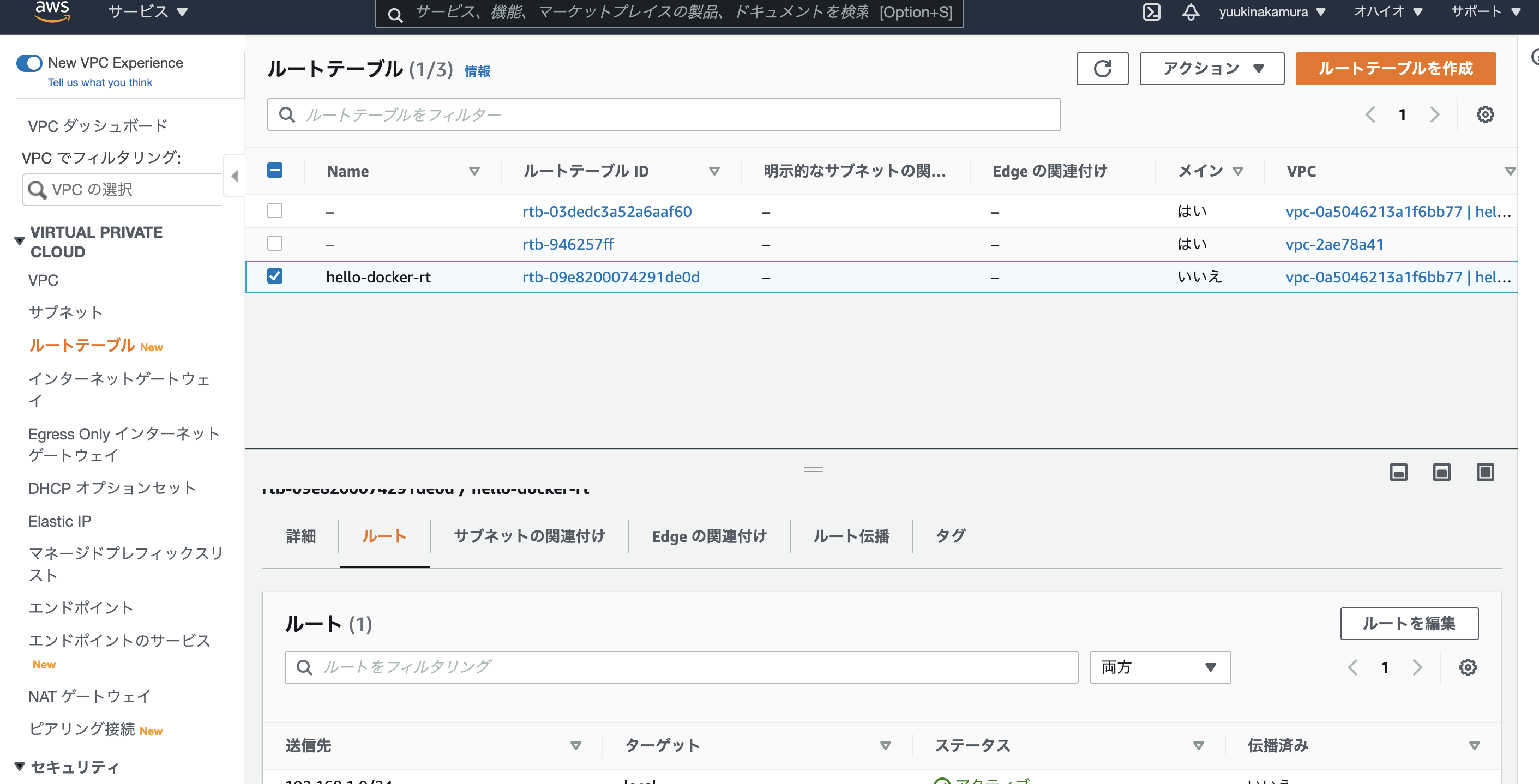Click the ルートテーブルを作成 button

(x=1395, y=69)
